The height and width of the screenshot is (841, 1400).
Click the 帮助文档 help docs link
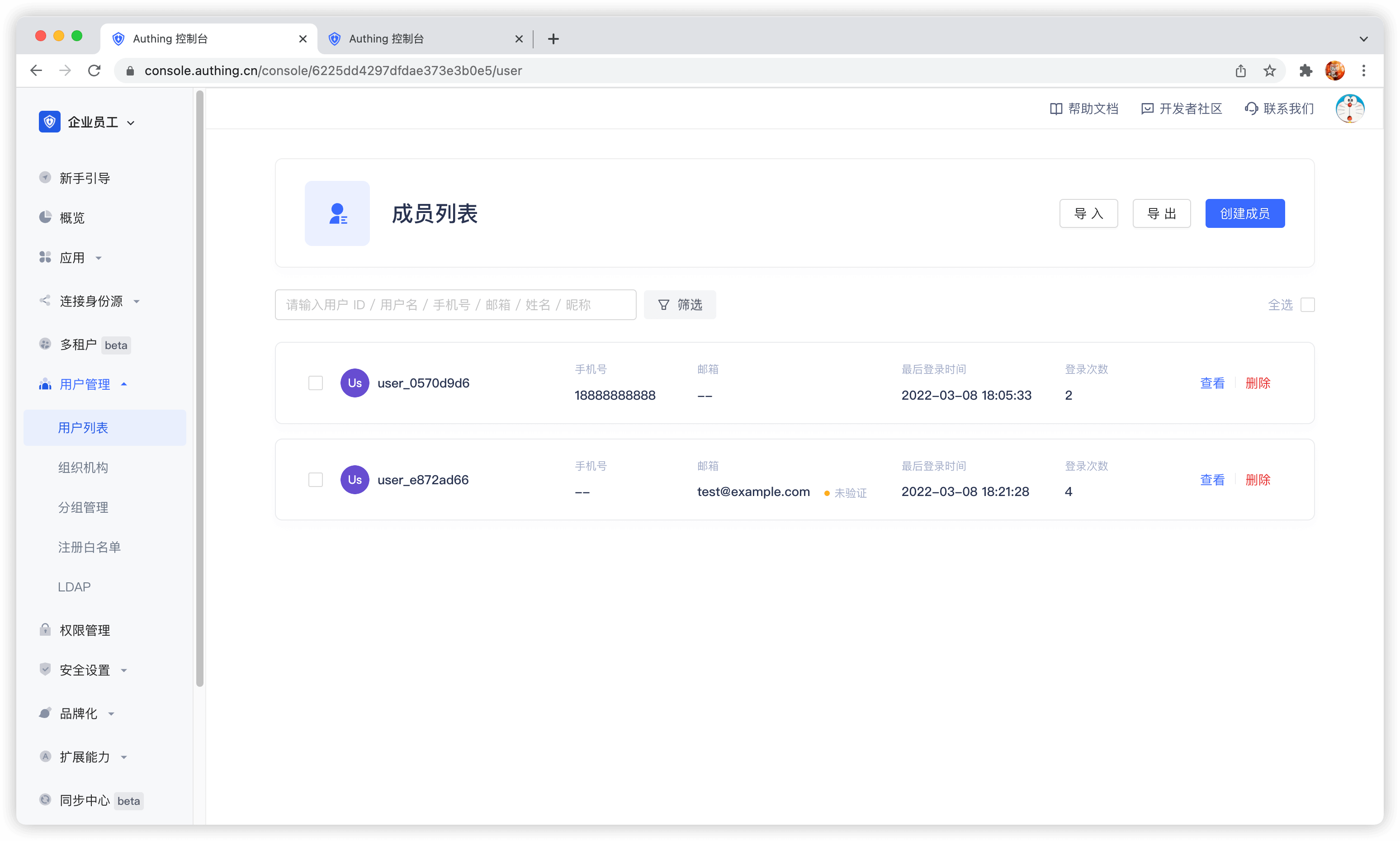click(1084, 109)
